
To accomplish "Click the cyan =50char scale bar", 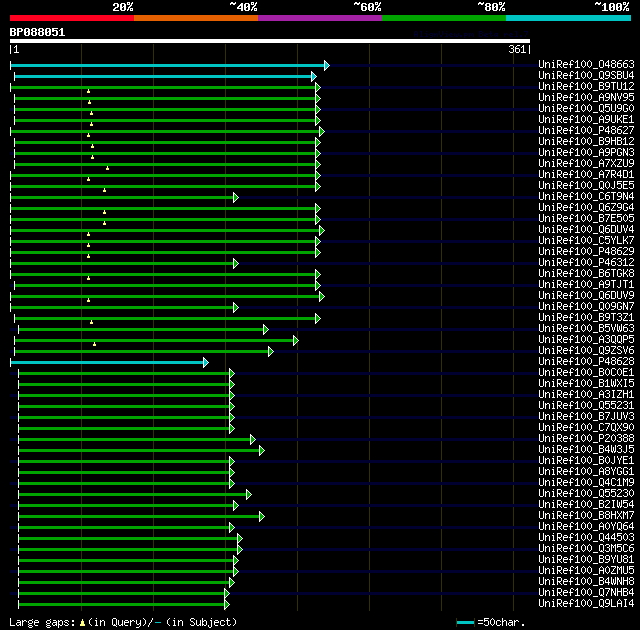I will click(x=465, y=623).
